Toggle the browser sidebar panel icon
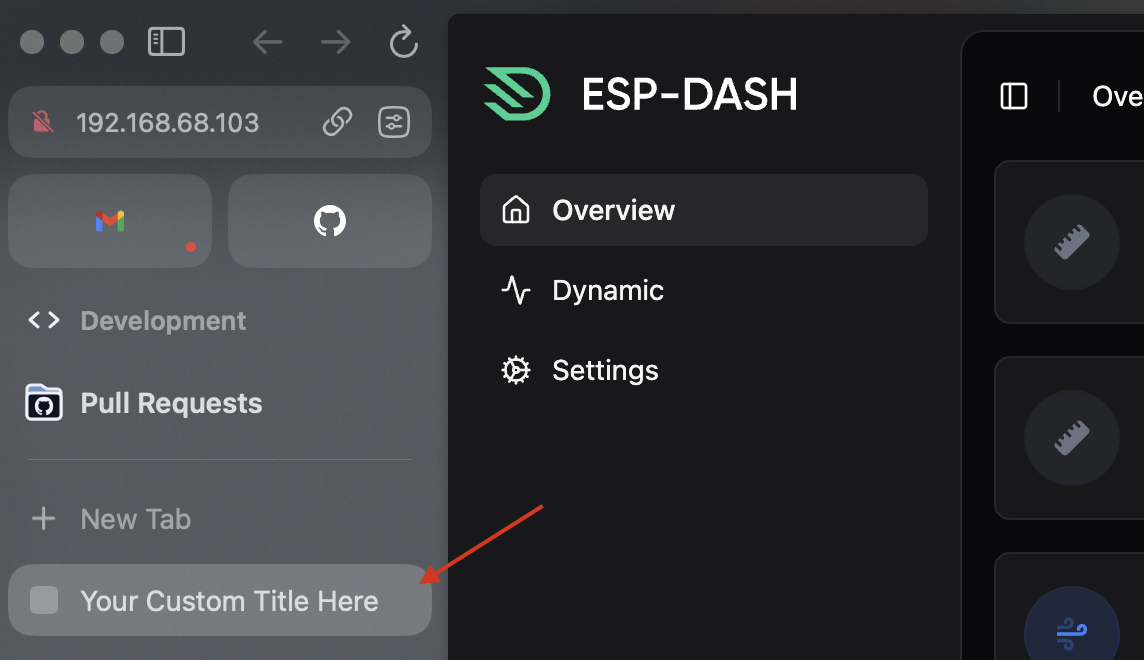 [166, 42]
